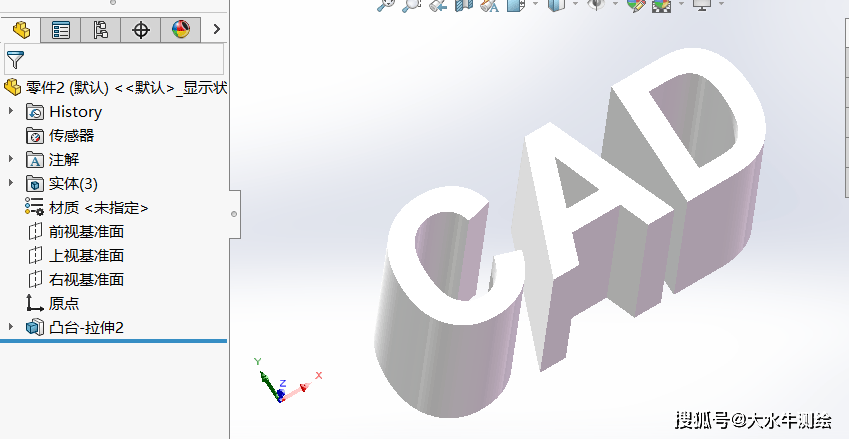This screenshot has width=850, height=439.
Task: Expand the 实体(3) solid bodies arrow
Action: 10,183
